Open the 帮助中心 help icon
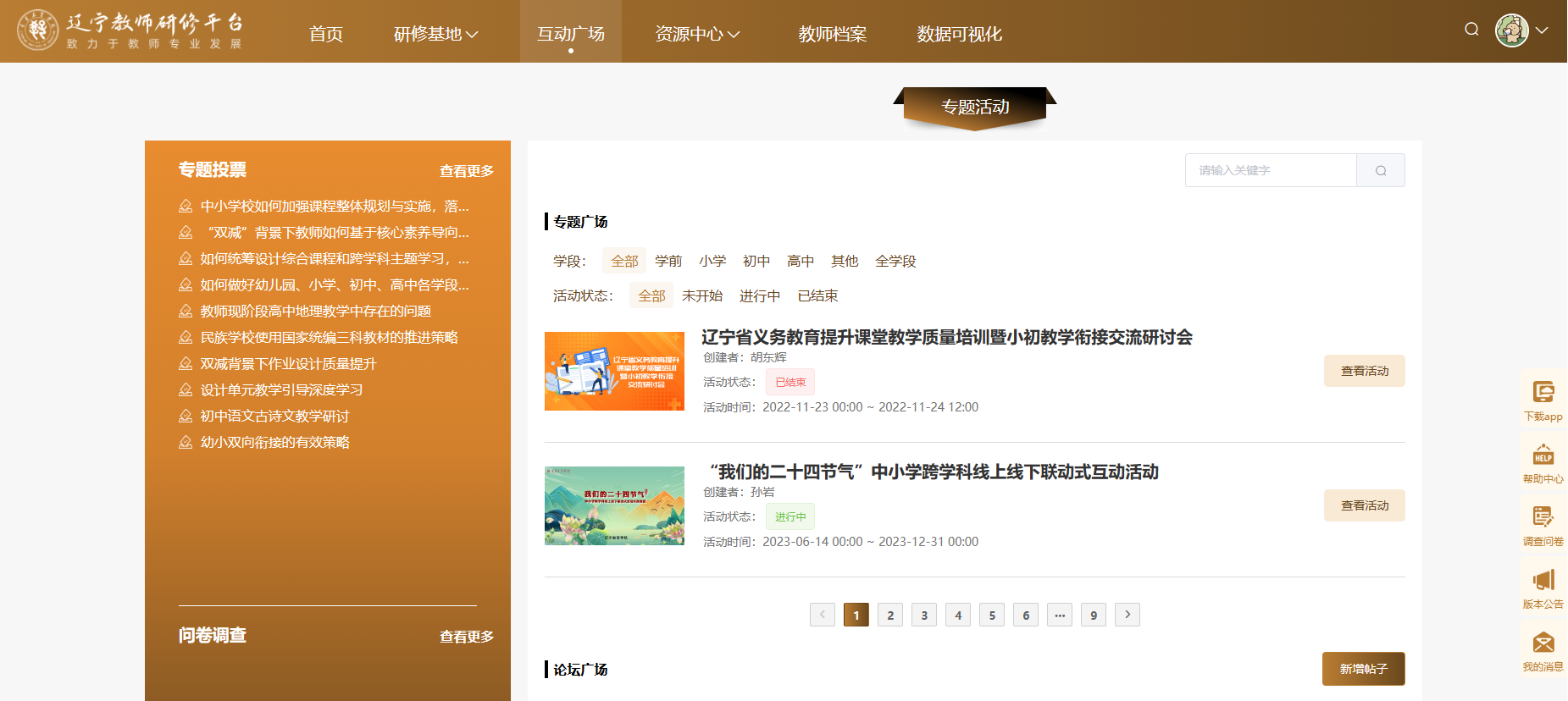The image size is (1568, 701). point(1543,455)
